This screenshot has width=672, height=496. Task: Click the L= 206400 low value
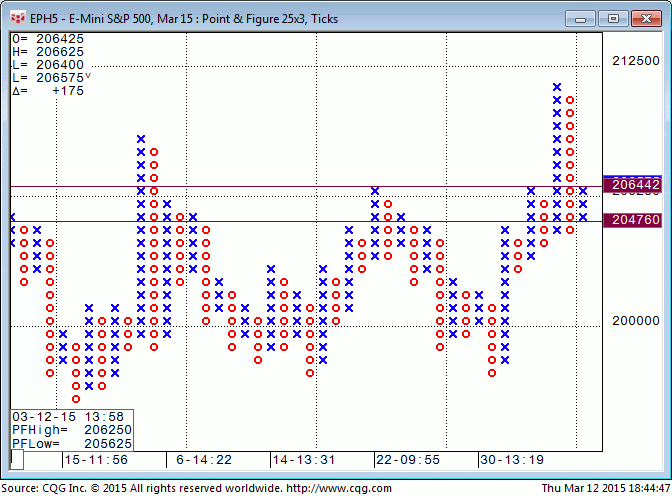(48, 65)
